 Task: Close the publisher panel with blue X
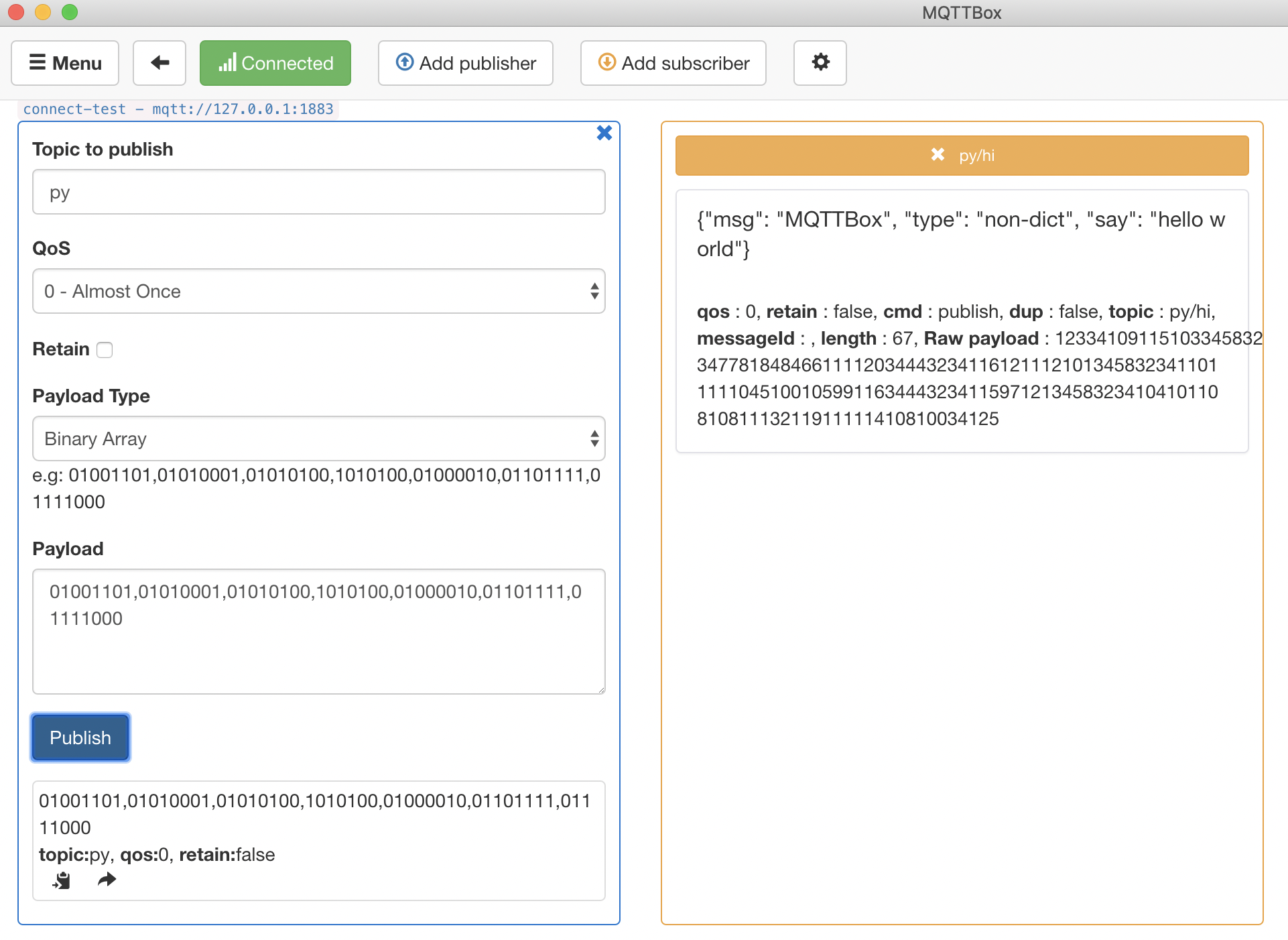click(x=604, y=133)
